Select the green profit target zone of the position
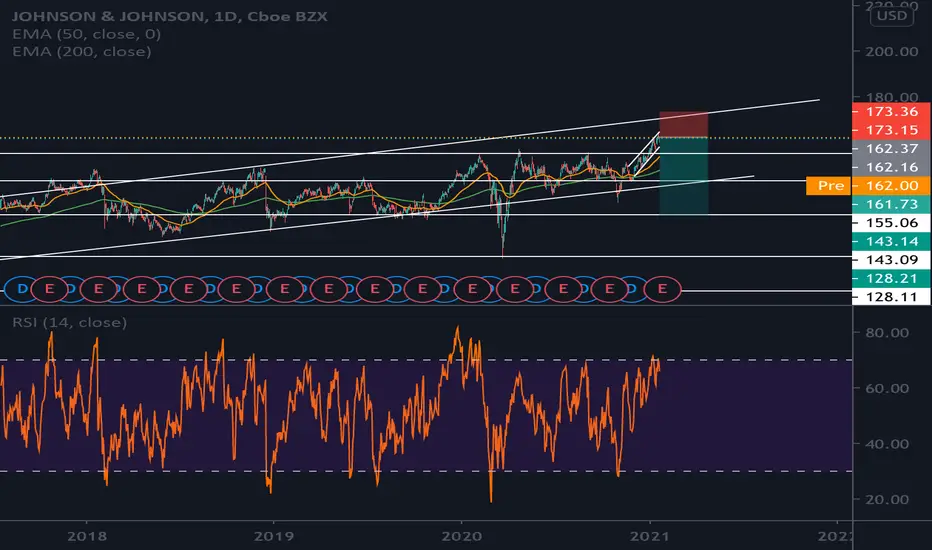Screen dimensions: 932x550 point(684,176)
